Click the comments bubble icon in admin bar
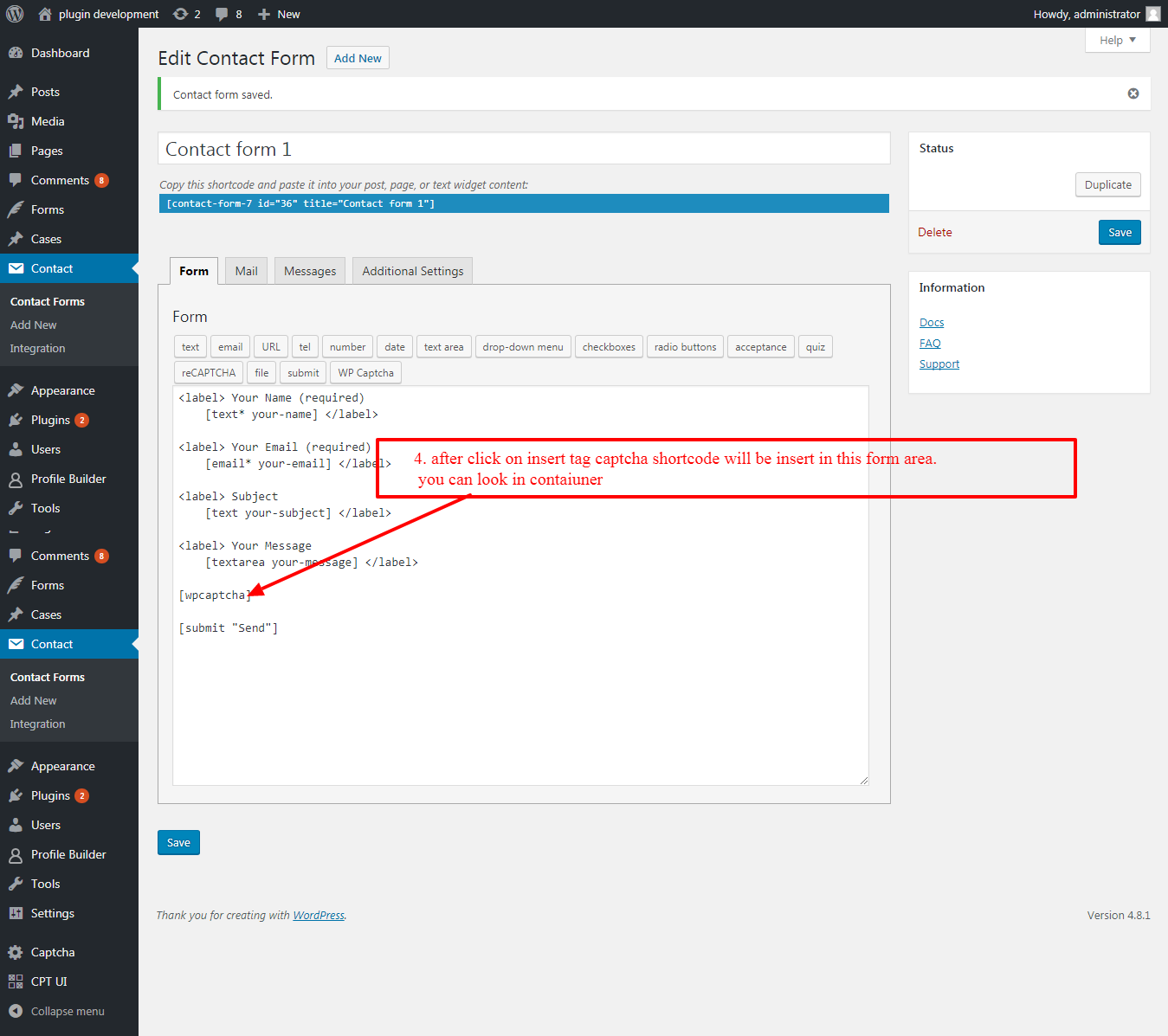The width and height of the screenshot is (1168, 1036). tap(223, 14)
